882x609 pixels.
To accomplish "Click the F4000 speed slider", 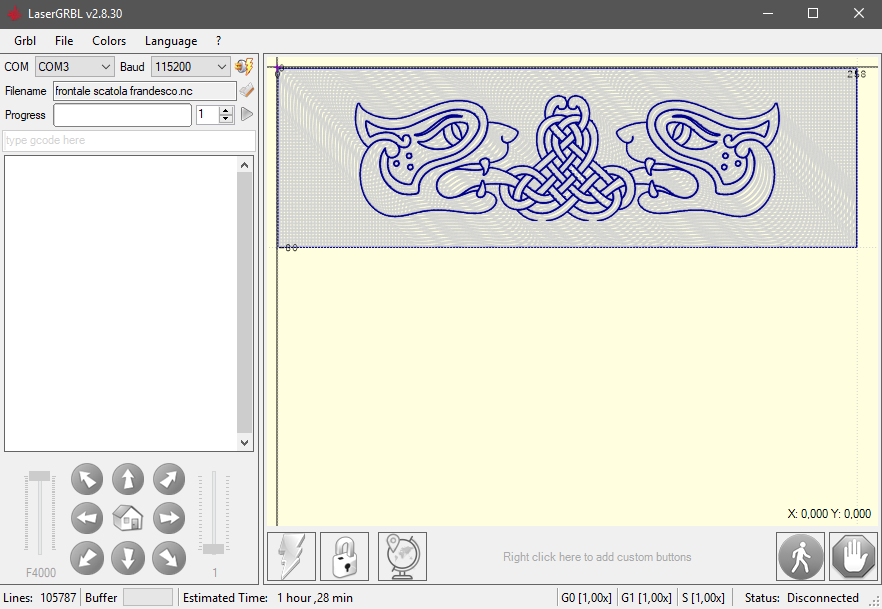I will (40, 512).
